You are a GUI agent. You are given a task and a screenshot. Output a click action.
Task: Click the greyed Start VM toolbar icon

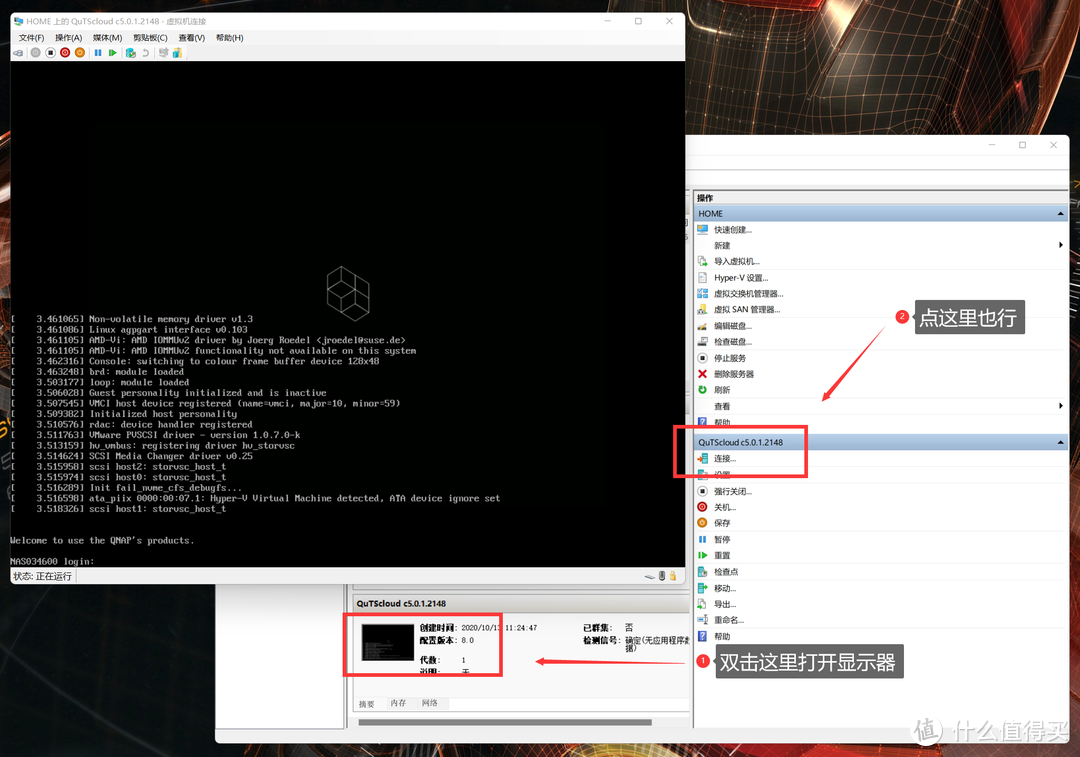point(36,52)
